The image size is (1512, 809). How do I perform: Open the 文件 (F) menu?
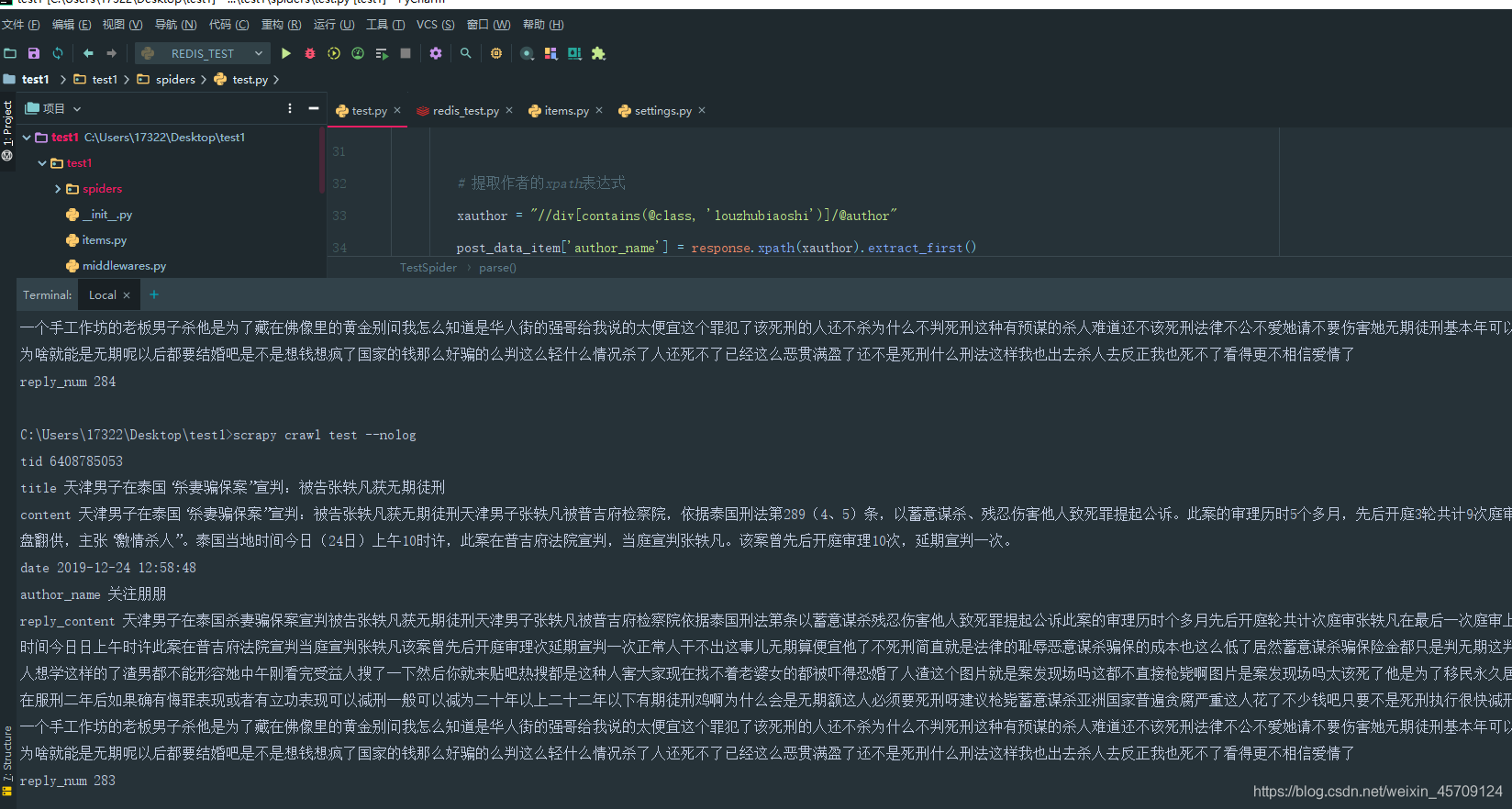click(21, 25)
